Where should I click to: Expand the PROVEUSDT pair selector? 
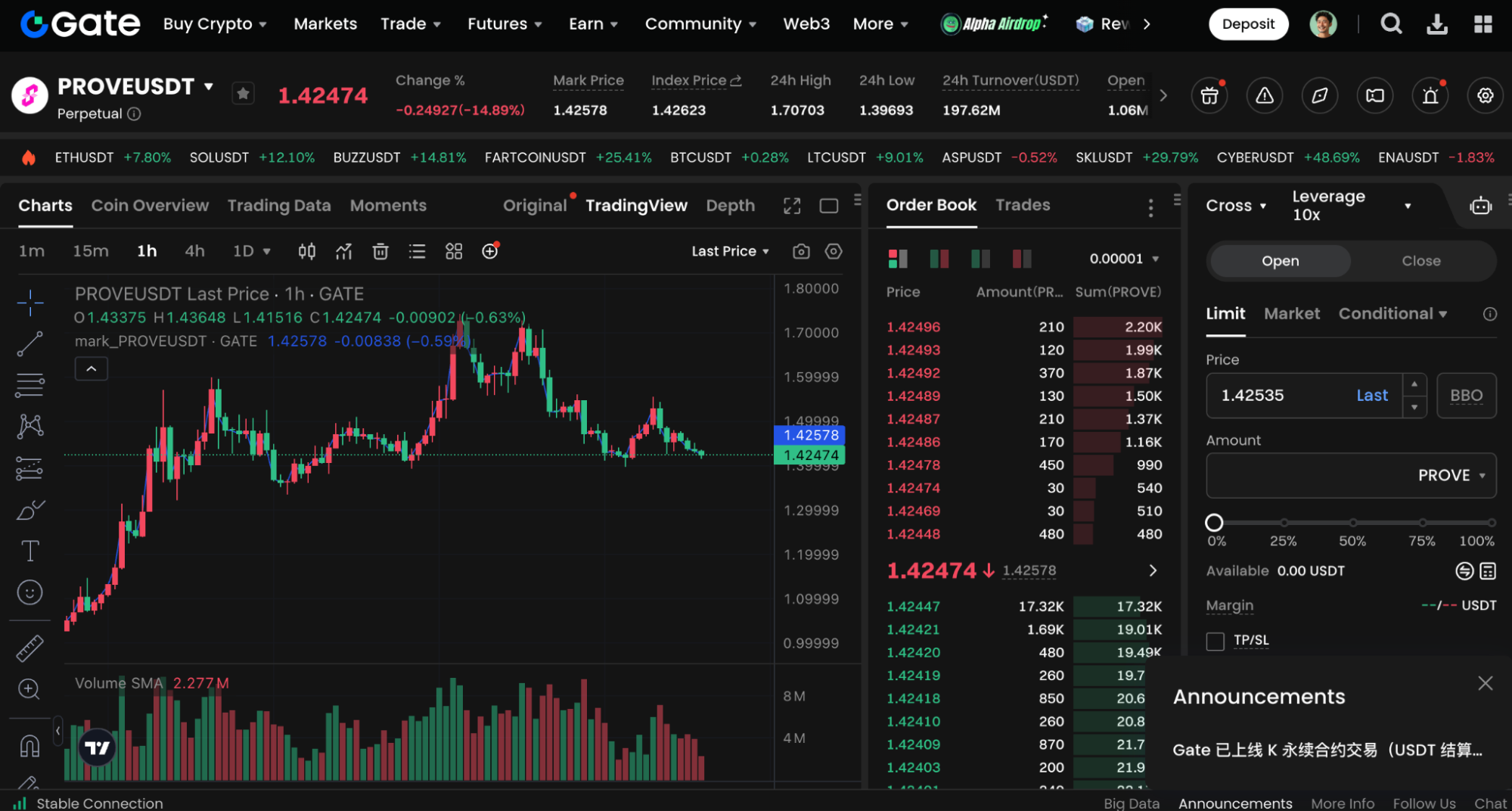coord(209,86)
